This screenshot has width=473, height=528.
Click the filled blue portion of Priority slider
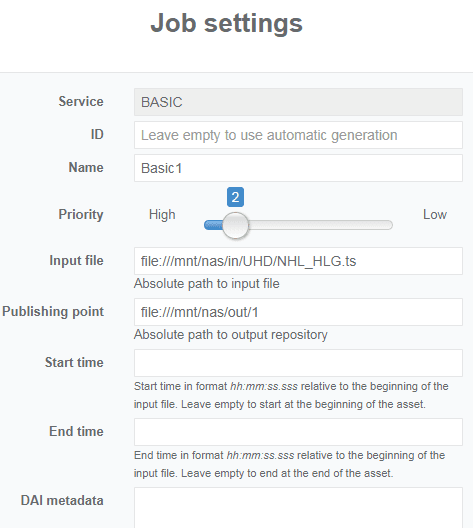click(x=213, y=225)
